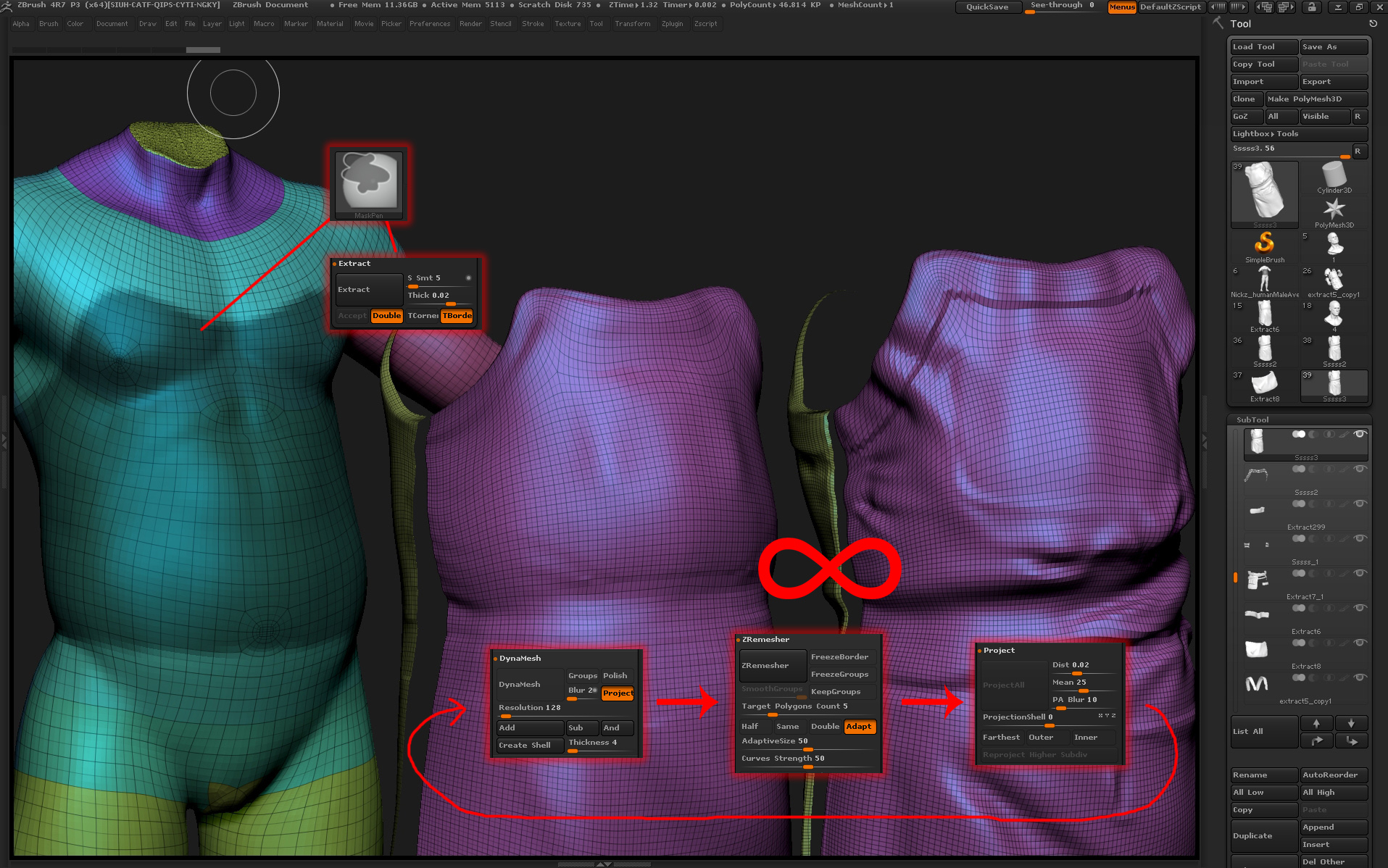Click the padlock icon in title bar
This screenshot has height=868, width=1388.
click(1312, 7)
